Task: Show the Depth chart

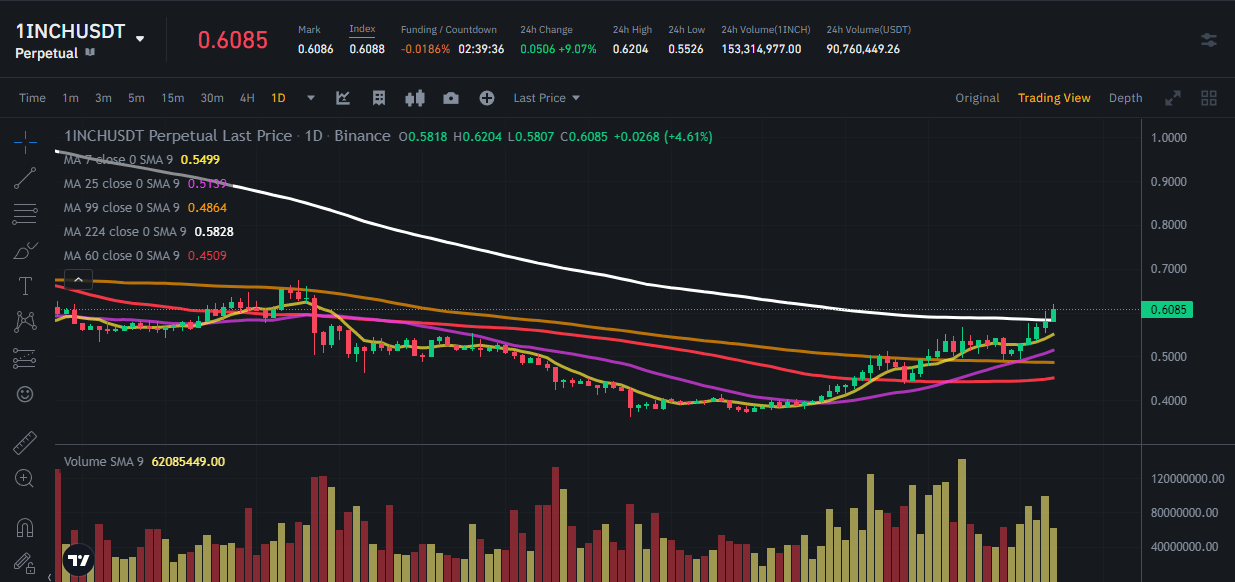Action: tap(1125, 98)
